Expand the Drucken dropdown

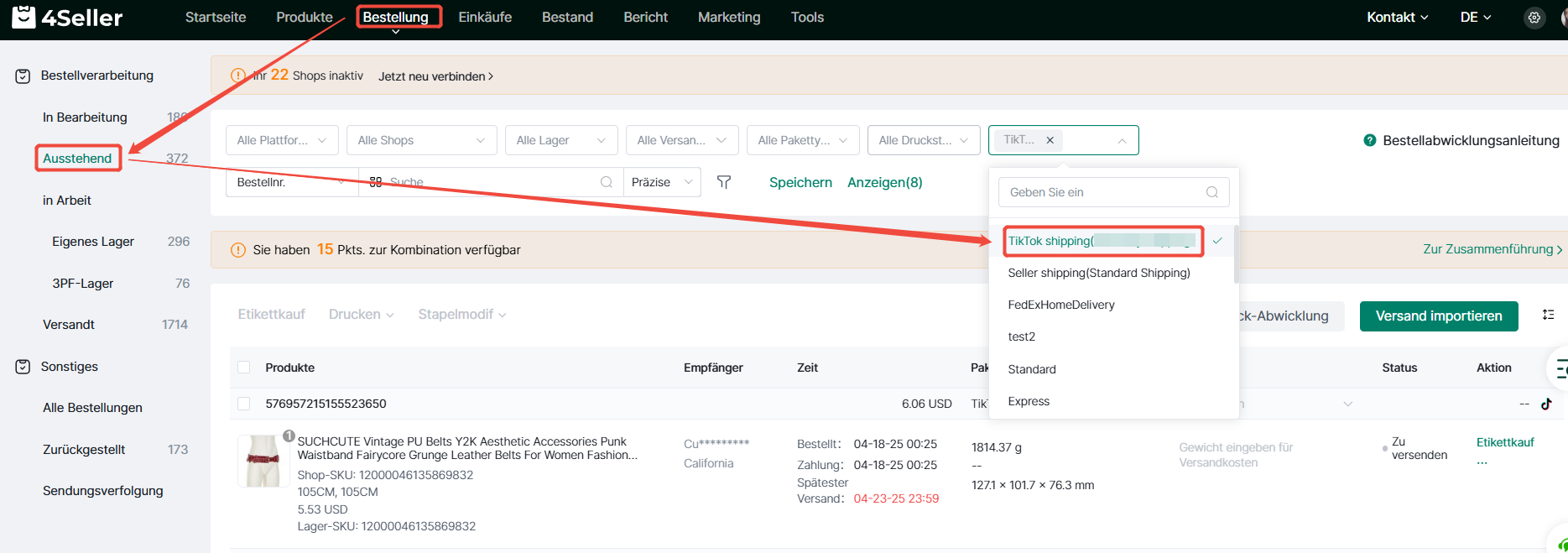coord(362,315)
